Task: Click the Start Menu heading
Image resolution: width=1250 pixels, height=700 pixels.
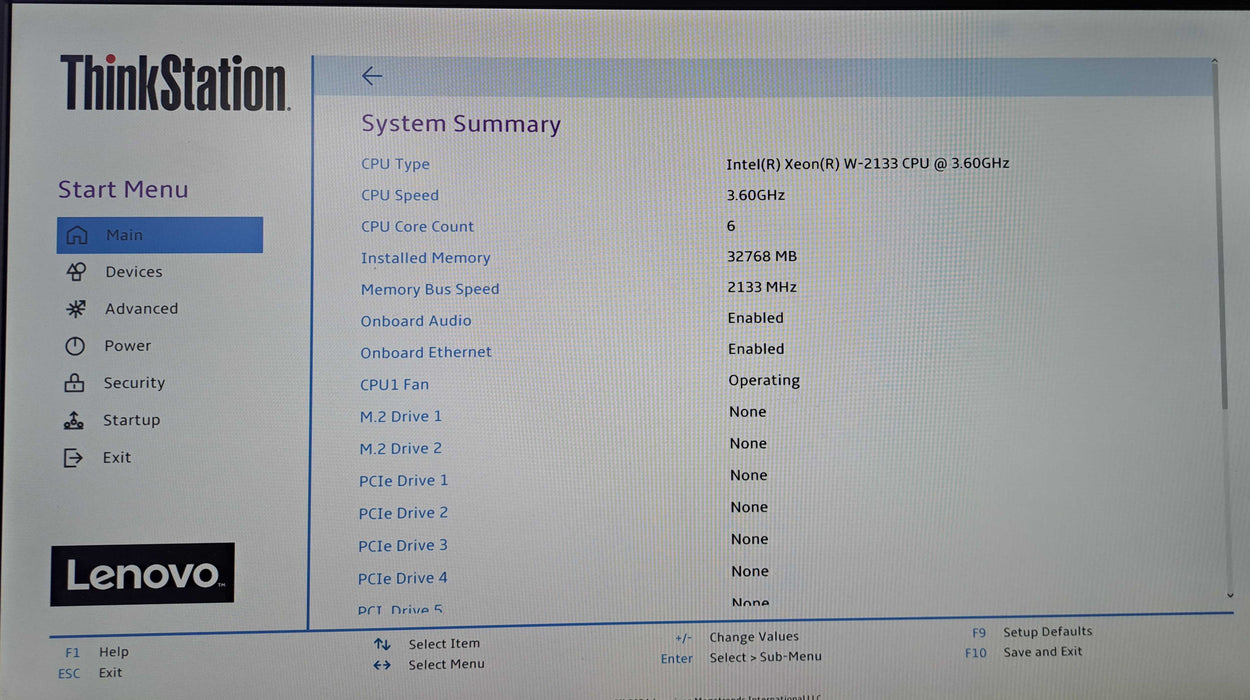Action: coord(123,190)
